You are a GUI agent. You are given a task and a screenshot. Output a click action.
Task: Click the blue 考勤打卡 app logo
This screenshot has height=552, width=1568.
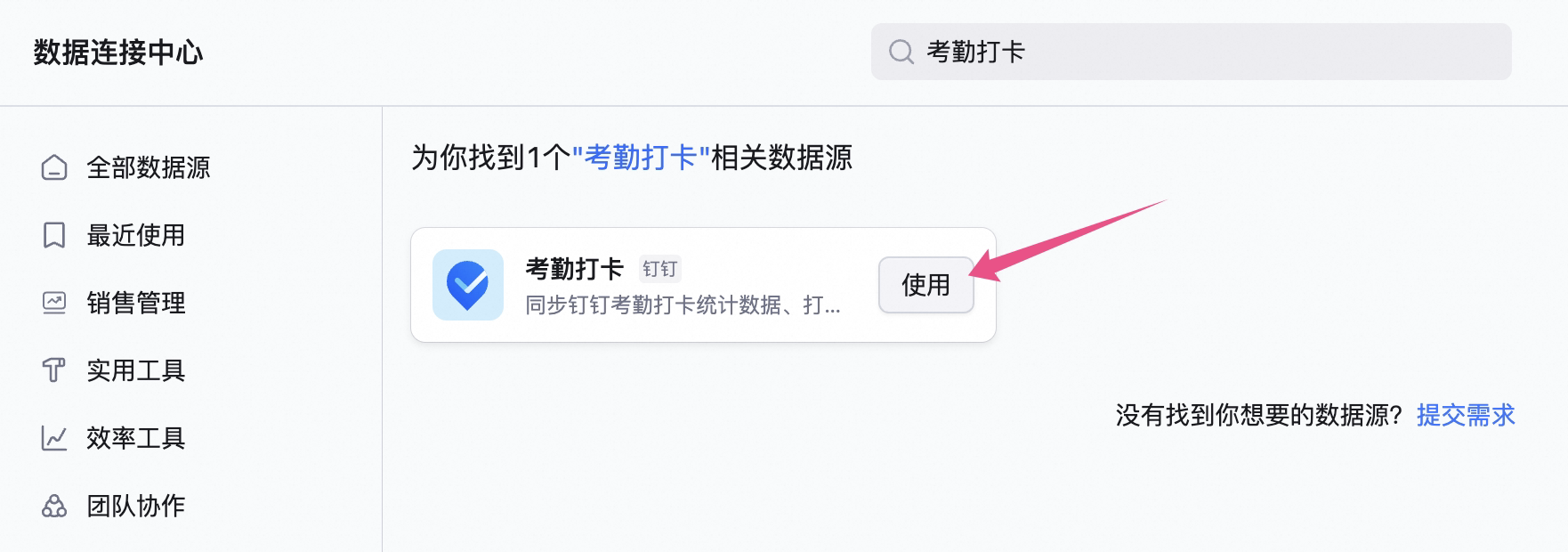pyautogui.click(x=468, y=285)
